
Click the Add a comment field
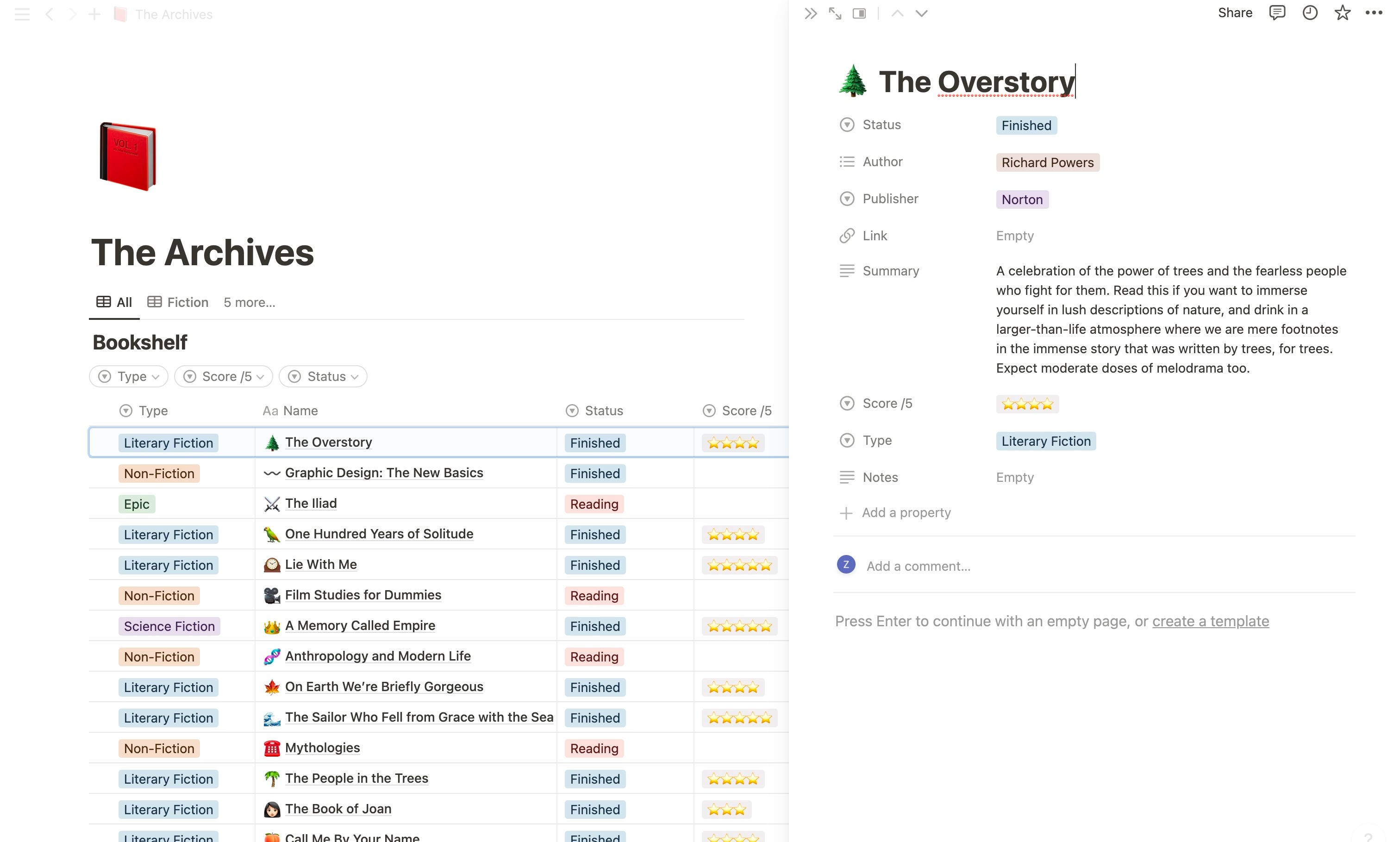pyautogui.click(x=918, y=566)
